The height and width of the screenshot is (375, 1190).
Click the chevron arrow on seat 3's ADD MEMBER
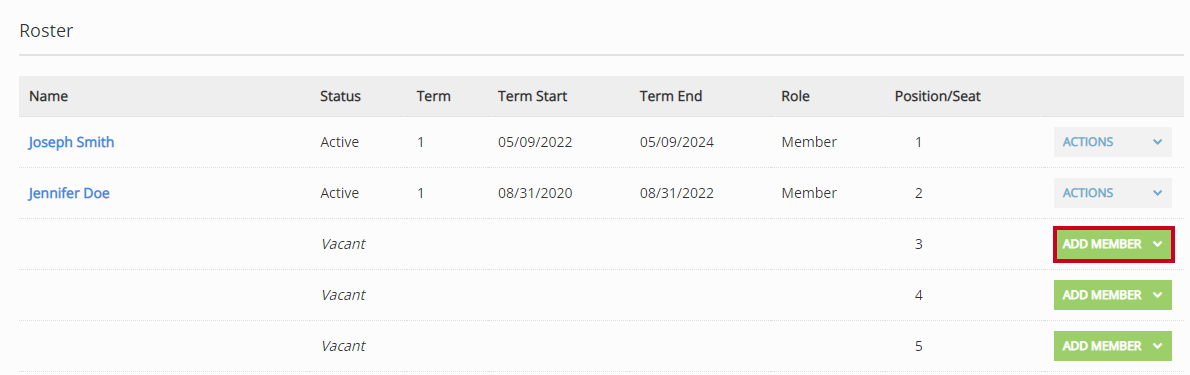tap(1157, 244)
